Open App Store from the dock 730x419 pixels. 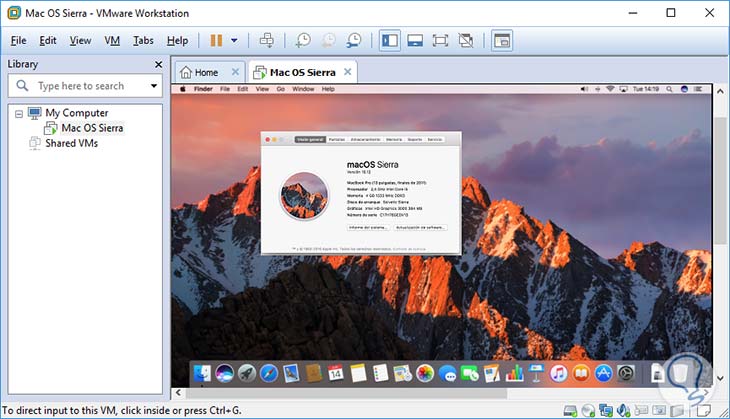(603, 373)
